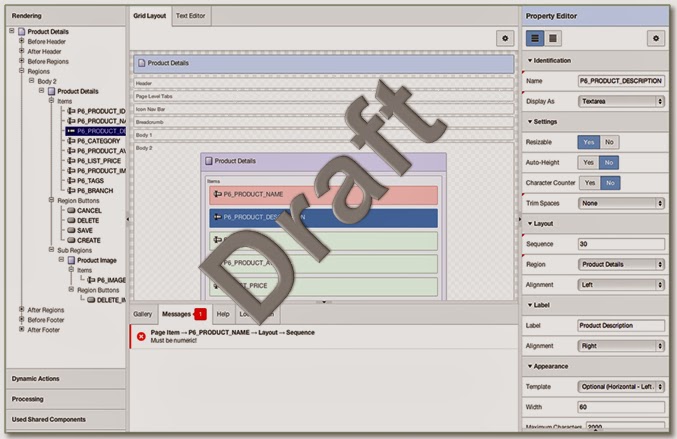Click the Sequence input field
This screenshot has width=677, height=439.
tap(621, 244)
